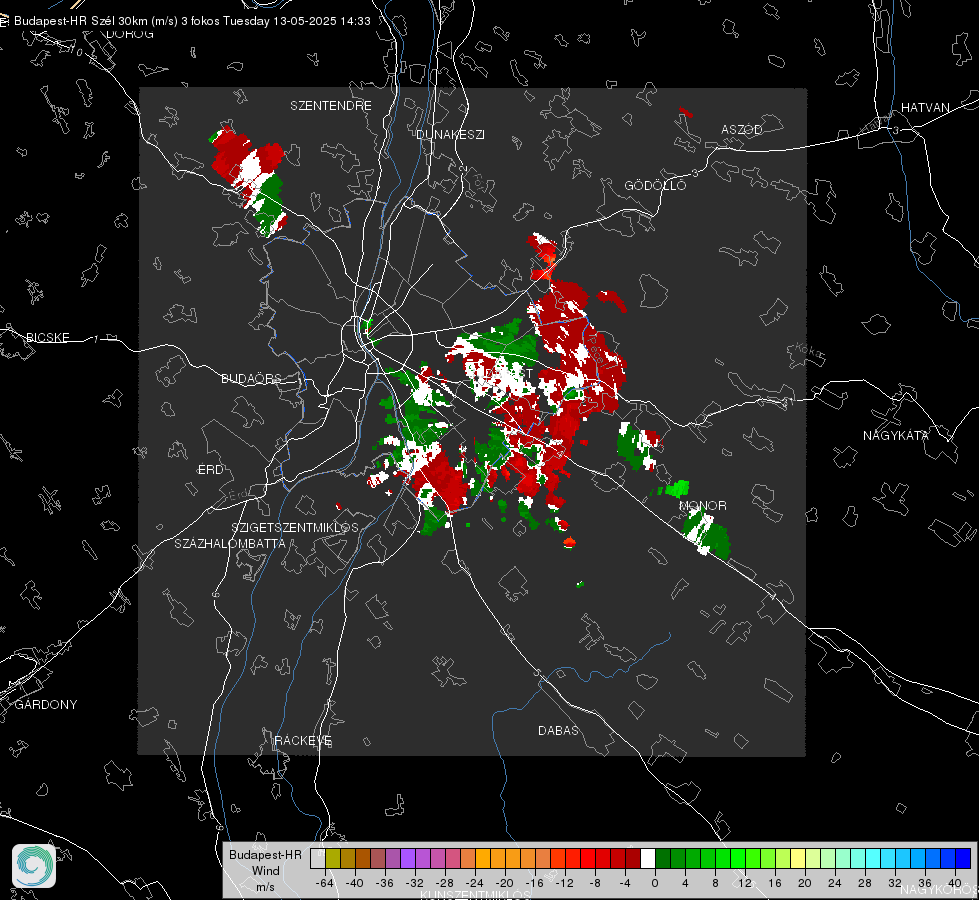Click the RÁCKEVE town label
Screen dimensions: 979x900
303,741
